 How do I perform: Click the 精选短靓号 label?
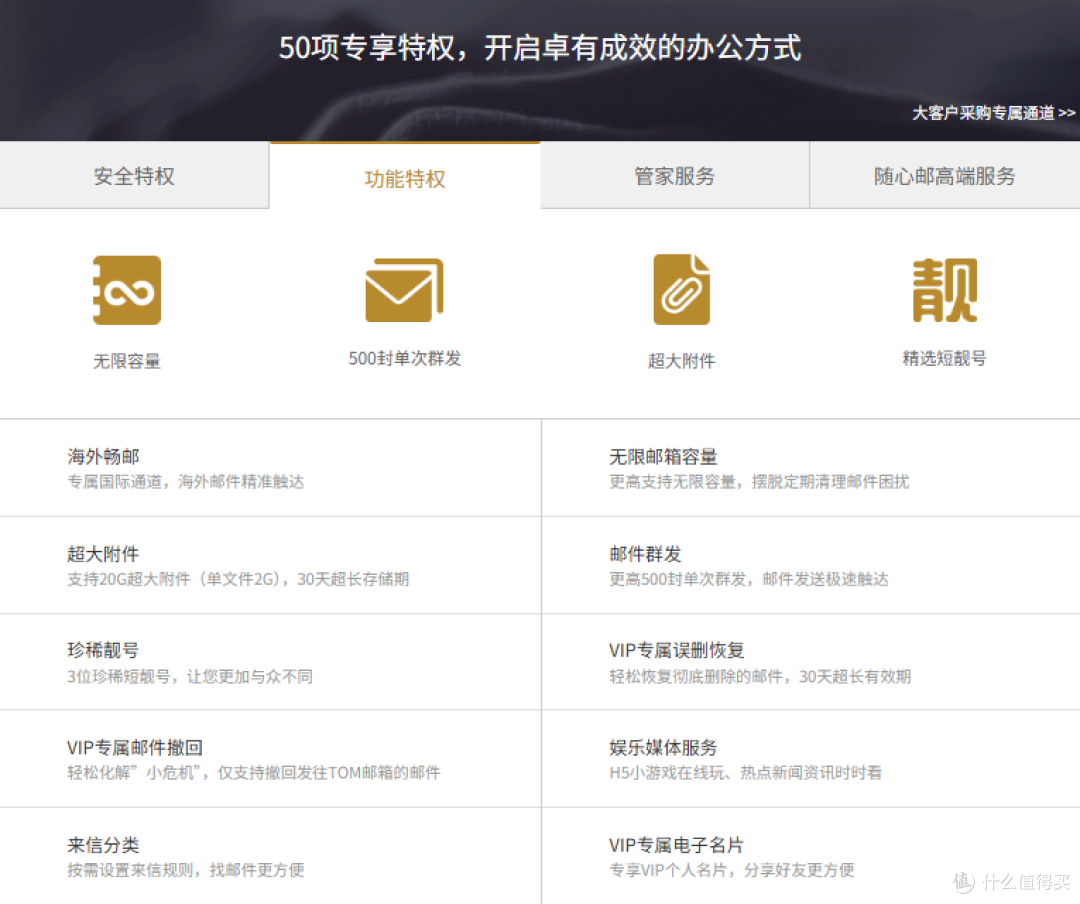click(944, 358)
